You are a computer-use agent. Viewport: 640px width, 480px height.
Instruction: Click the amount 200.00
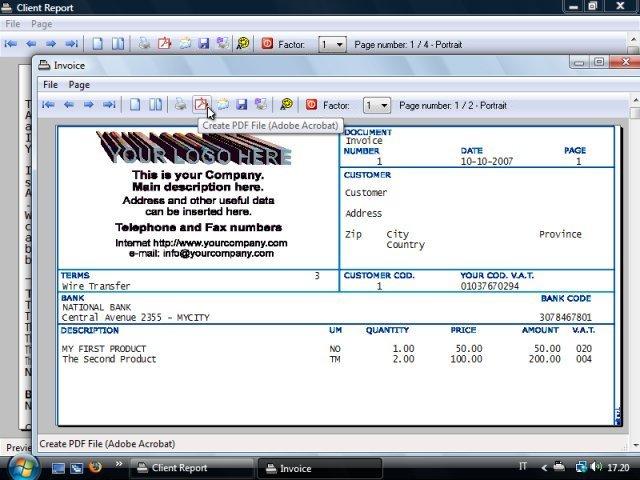[544, 359]
